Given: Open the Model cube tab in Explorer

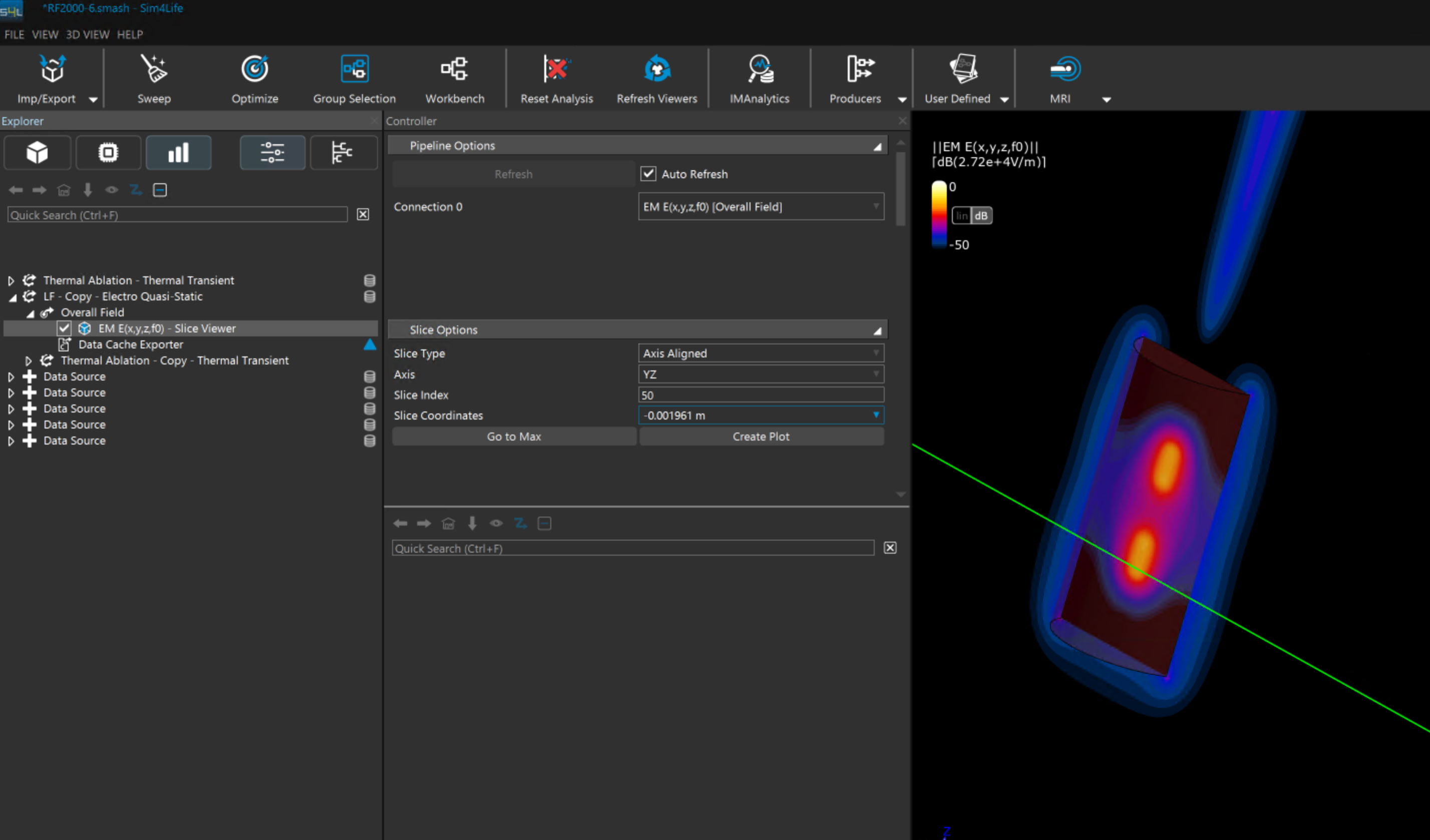Looking at the screenshot, I should 38,153.
